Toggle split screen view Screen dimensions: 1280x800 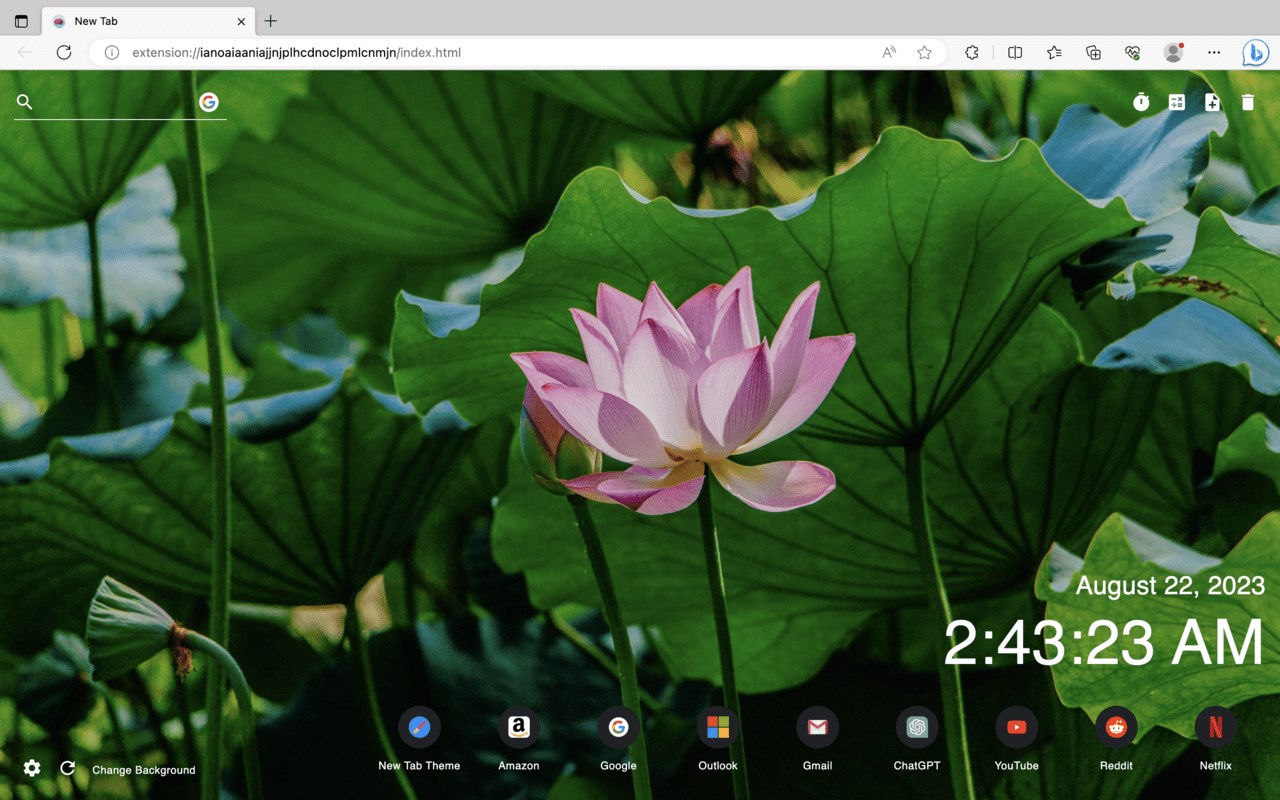pyautogui.click(x=1015, y=52)
